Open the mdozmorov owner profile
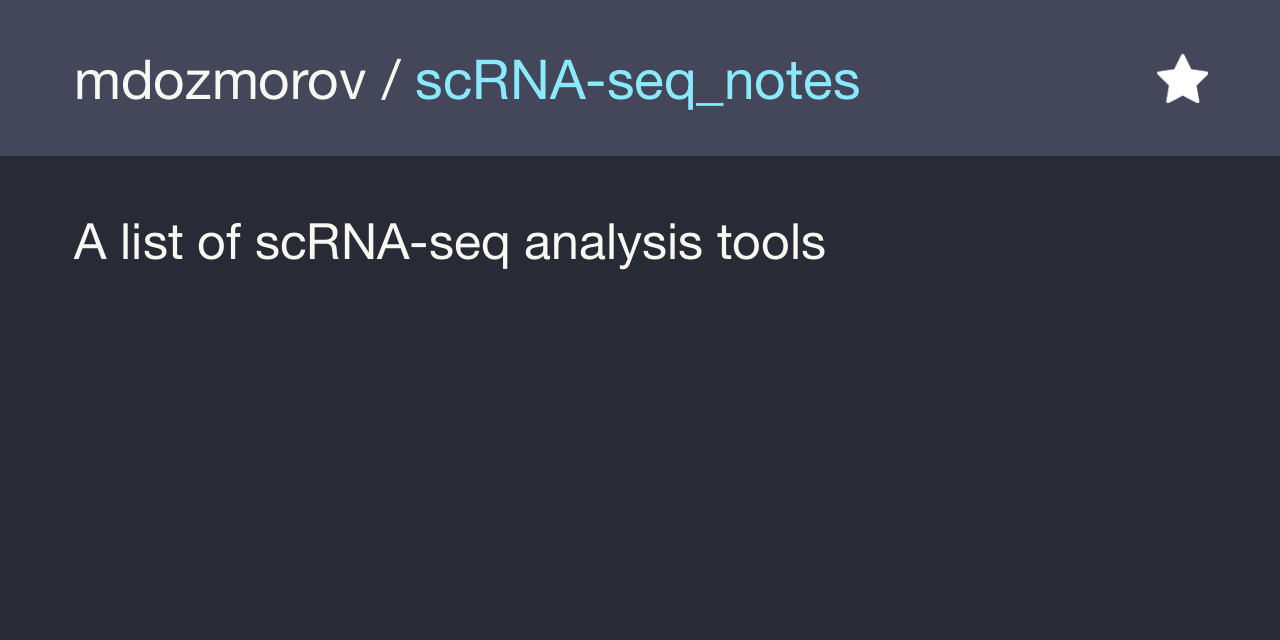This screenshot has width=1280, height=640. click(220, 82)
